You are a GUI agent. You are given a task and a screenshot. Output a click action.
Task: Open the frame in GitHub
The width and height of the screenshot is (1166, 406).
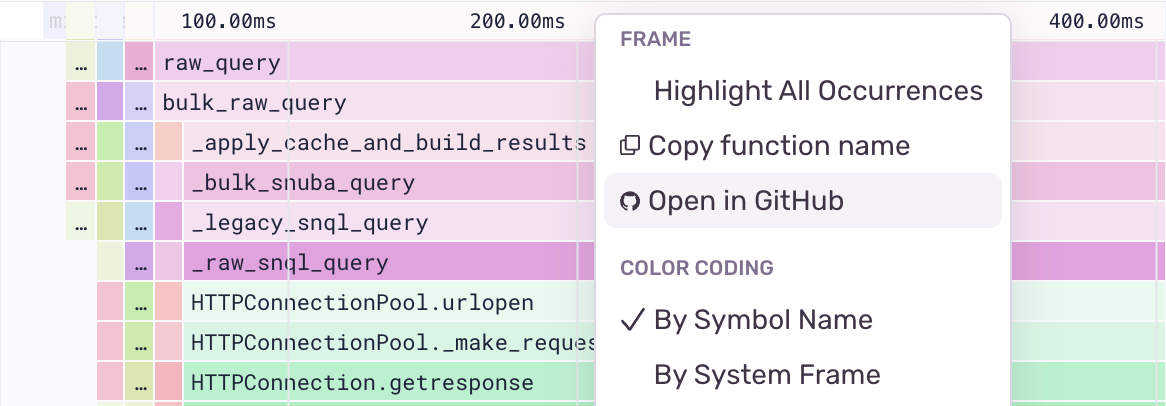tap(746, 201)
